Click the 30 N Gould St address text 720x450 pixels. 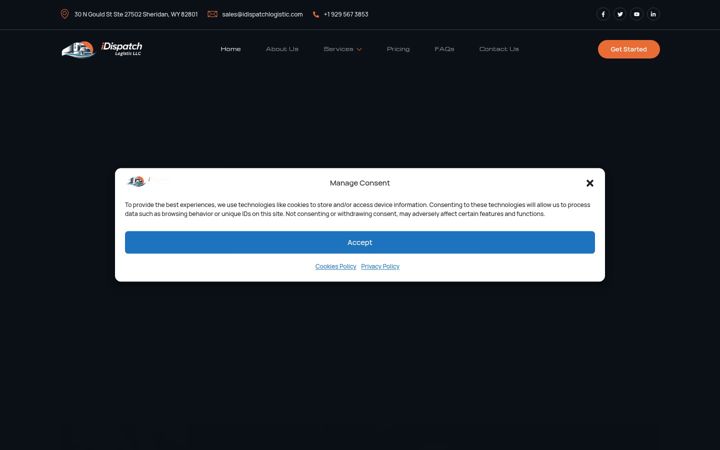pyautogui.click(x=136, y=14)
